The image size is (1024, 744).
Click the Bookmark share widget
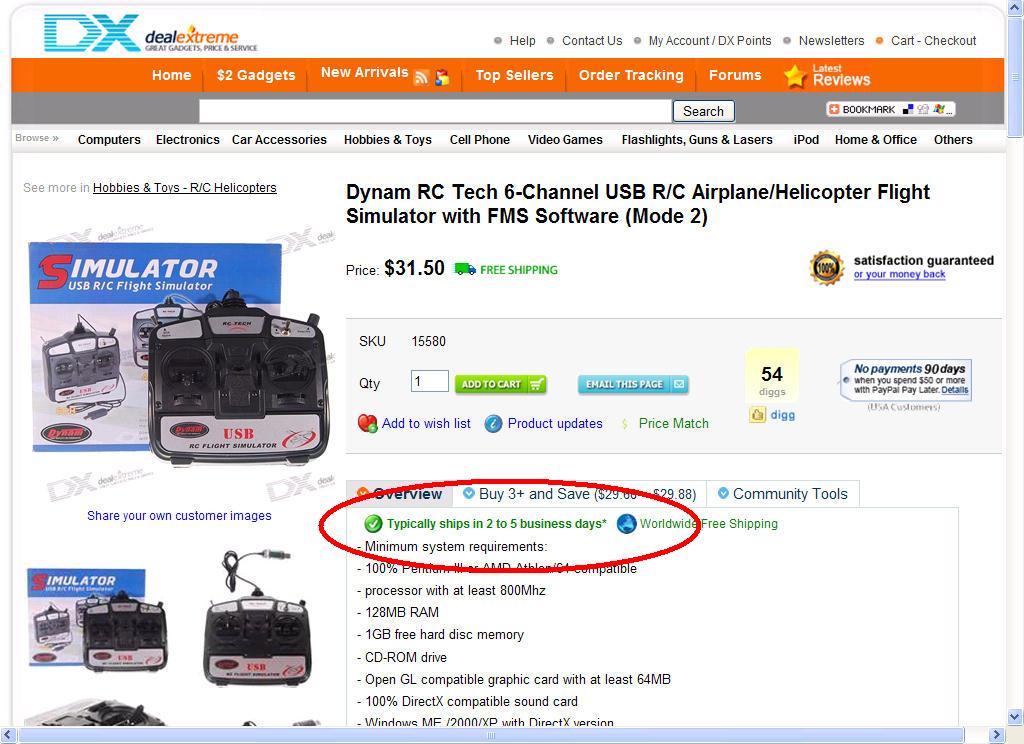tap(891, 109)
